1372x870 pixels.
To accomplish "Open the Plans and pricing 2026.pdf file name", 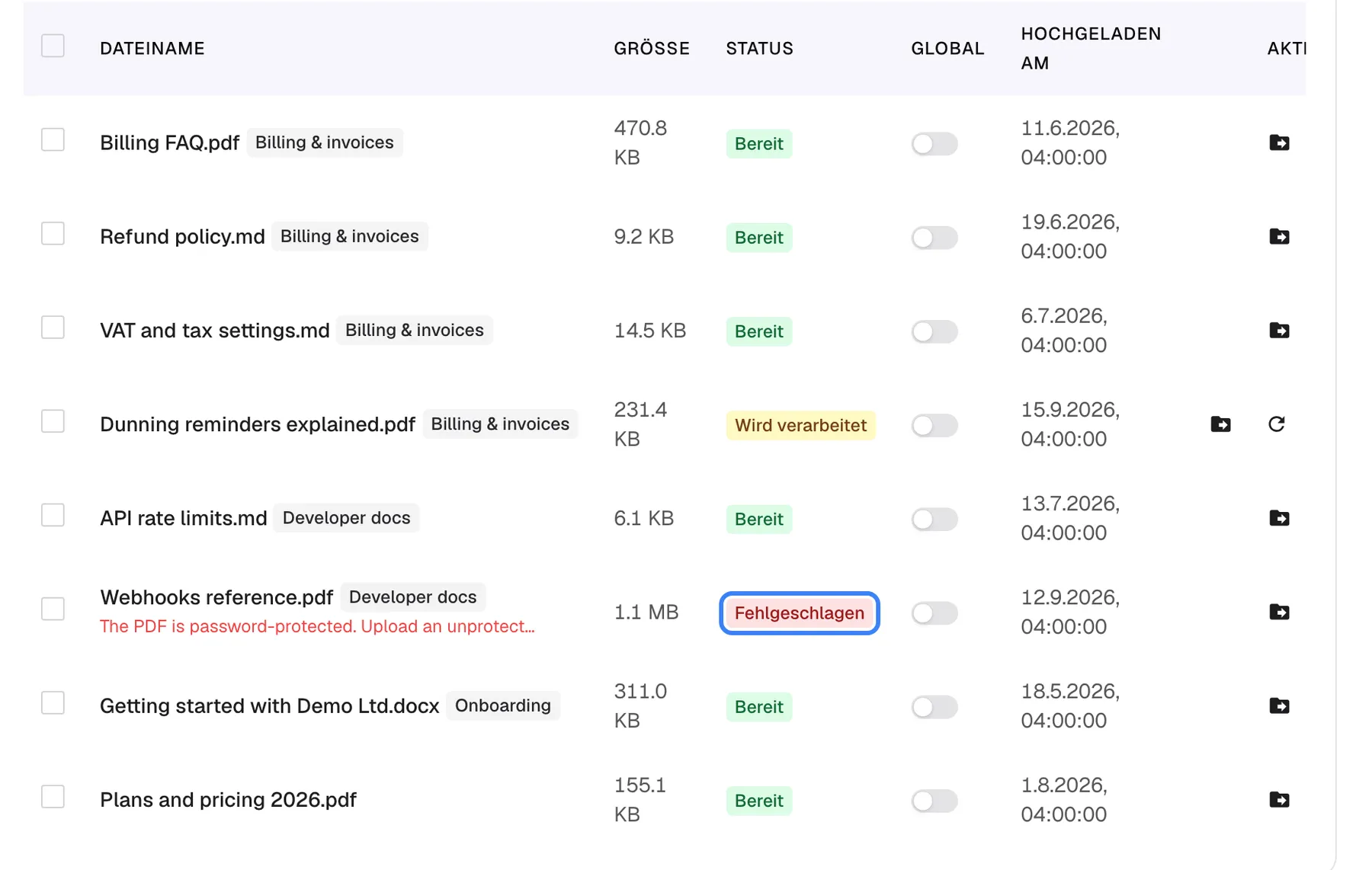I will (228, 800).
